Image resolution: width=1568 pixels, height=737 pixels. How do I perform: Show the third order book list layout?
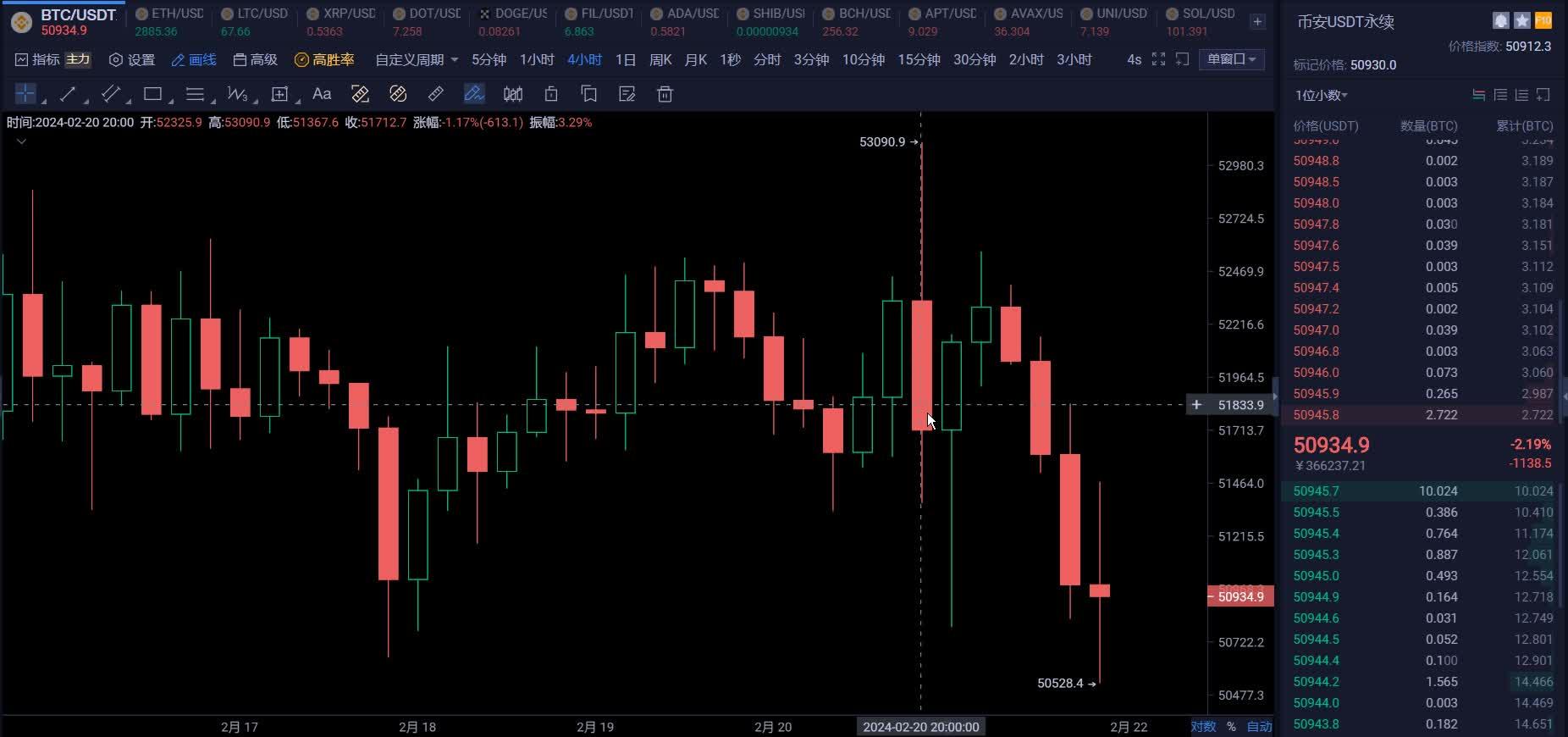(x=1521, y=95)
